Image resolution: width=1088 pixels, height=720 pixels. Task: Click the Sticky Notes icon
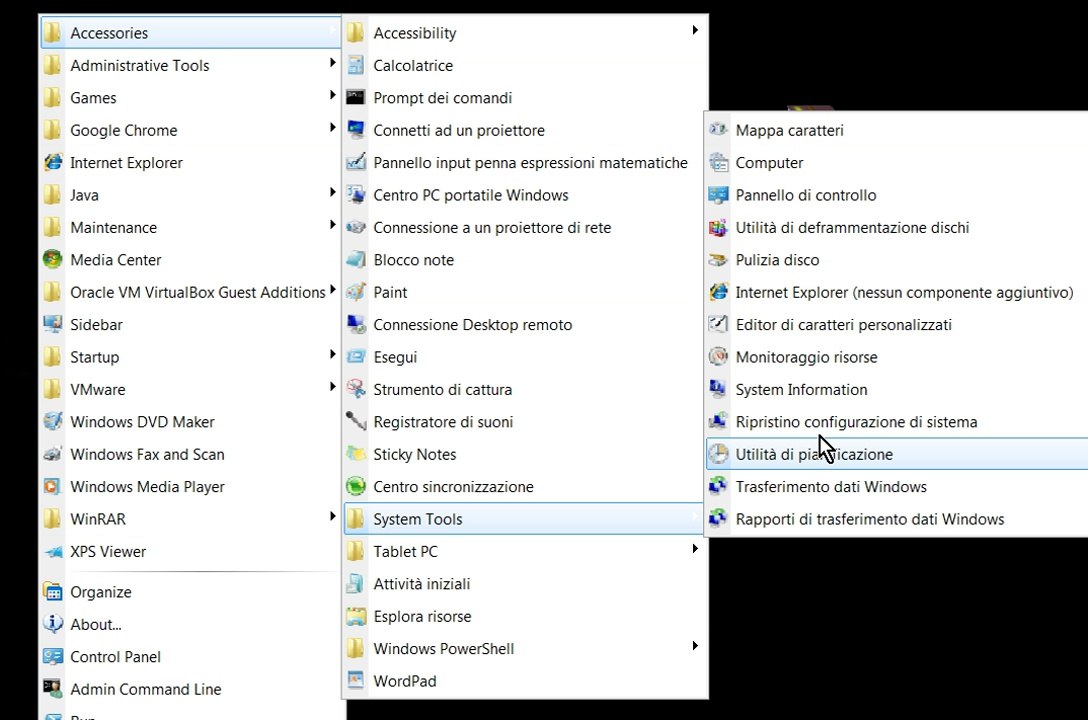355,454
